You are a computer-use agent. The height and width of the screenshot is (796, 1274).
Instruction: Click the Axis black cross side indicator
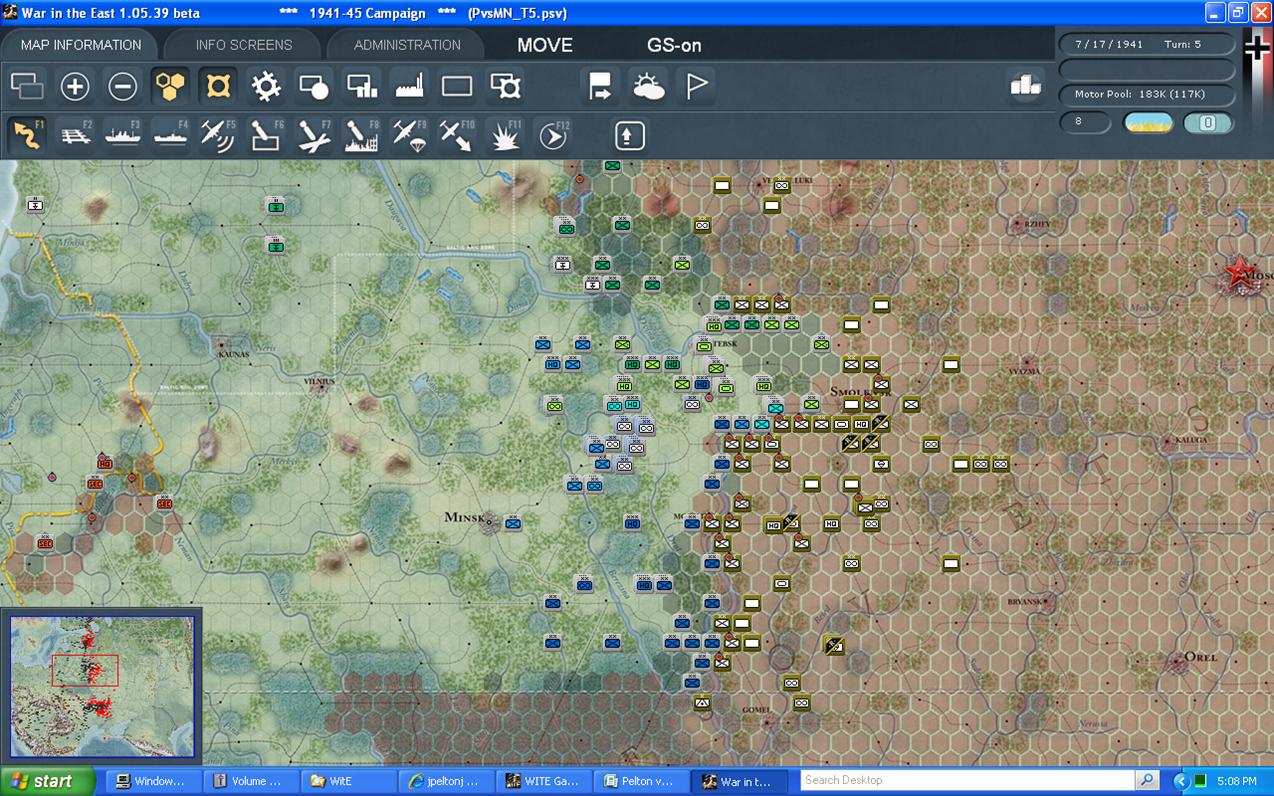1256,47
